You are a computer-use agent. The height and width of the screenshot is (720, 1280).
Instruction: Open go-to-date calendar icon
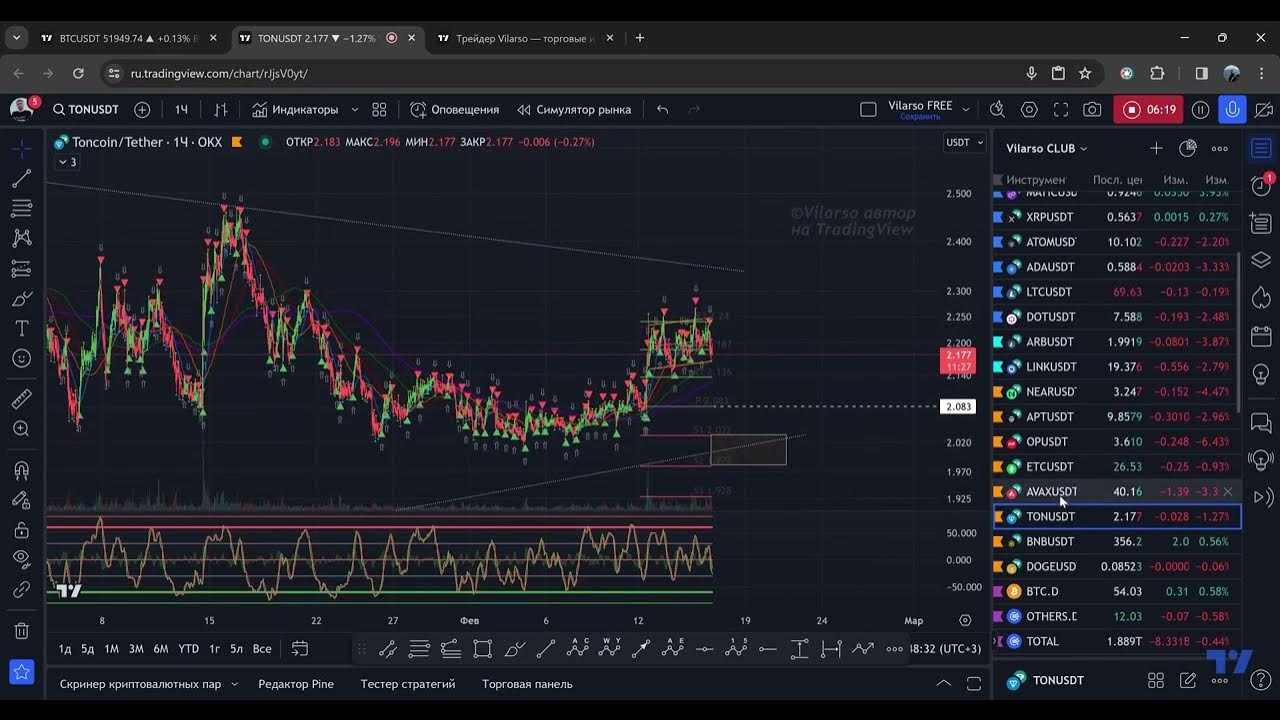point(299,649)
